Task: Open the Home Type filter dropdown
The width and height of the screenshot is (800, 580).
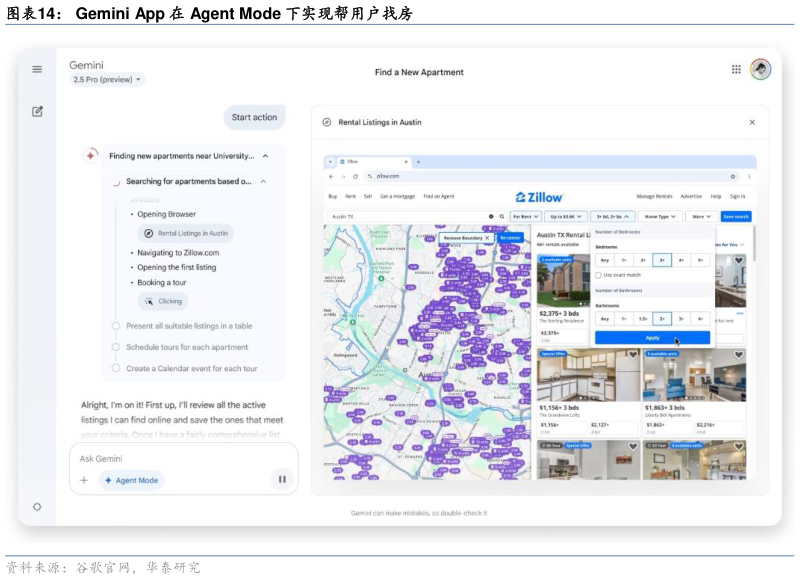Action: tap(660, 217)
